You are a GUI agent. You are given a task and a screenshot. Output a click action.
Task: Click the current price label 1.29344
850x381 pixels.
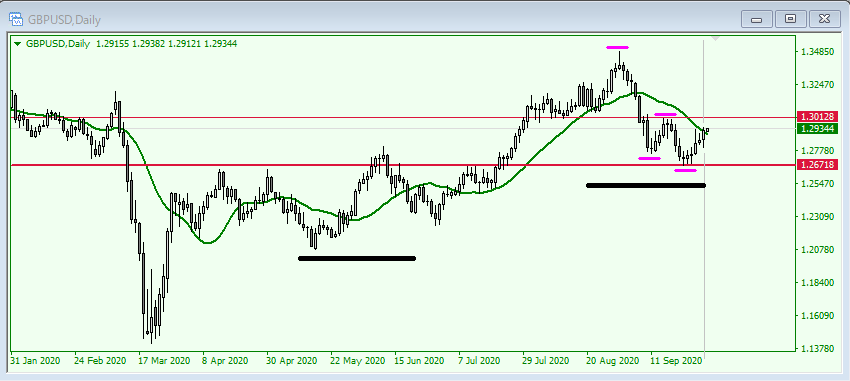[818, 128]
